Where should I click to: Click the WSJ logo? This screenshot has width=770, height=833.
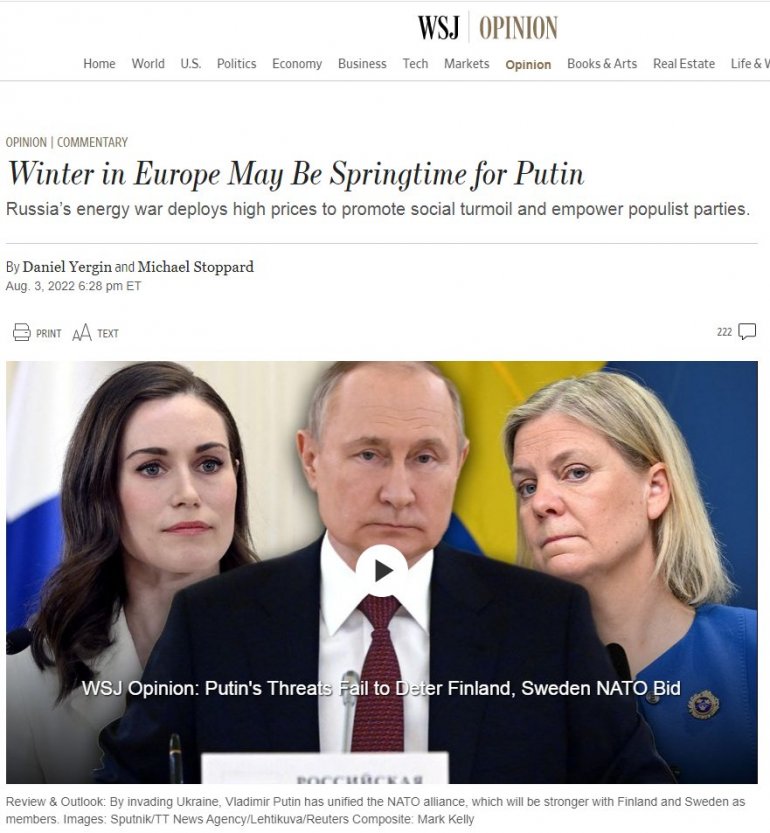(438, 28)
